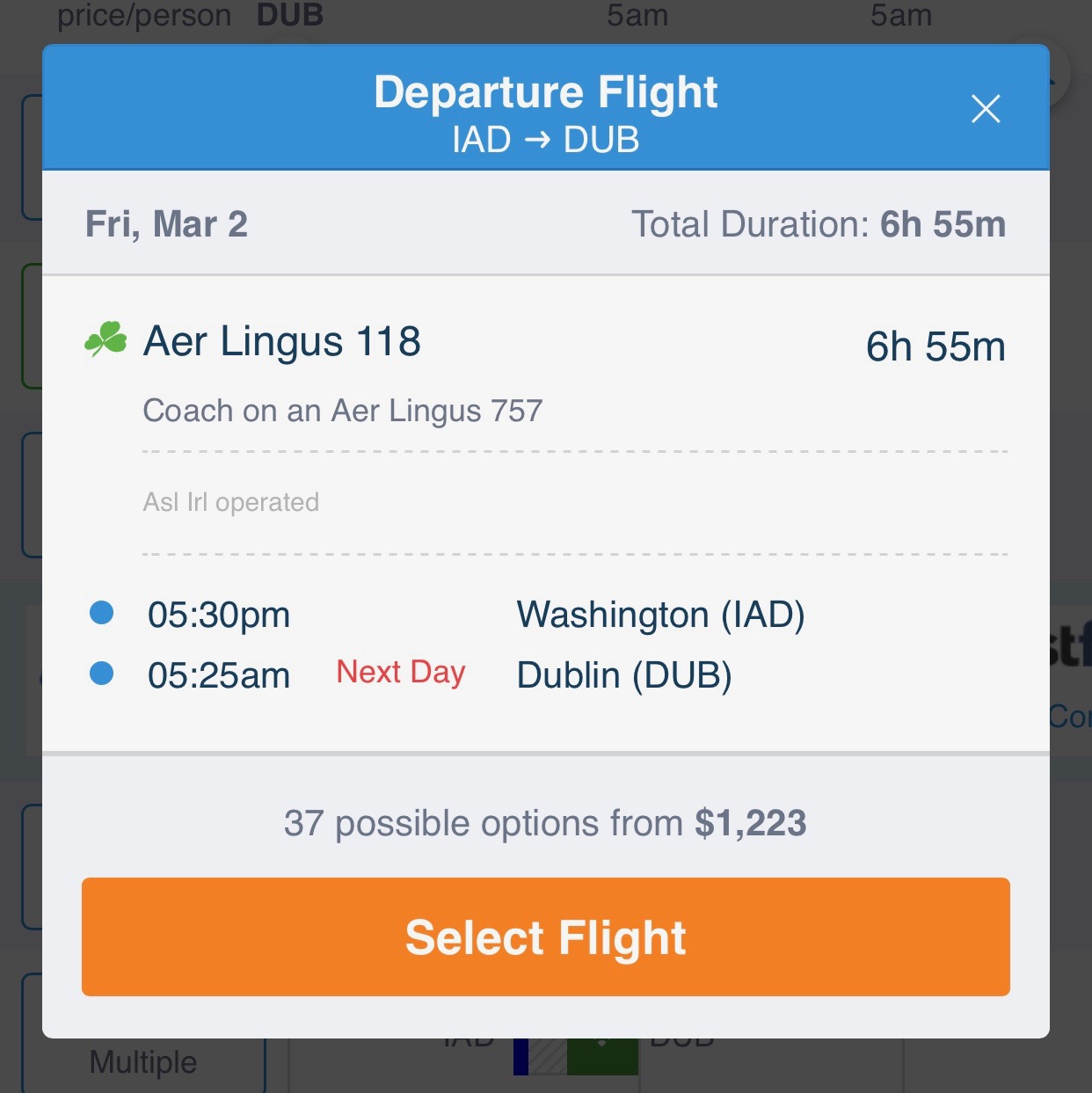Click the Multiple option behind the dialog

click(x=142, y=1062)
